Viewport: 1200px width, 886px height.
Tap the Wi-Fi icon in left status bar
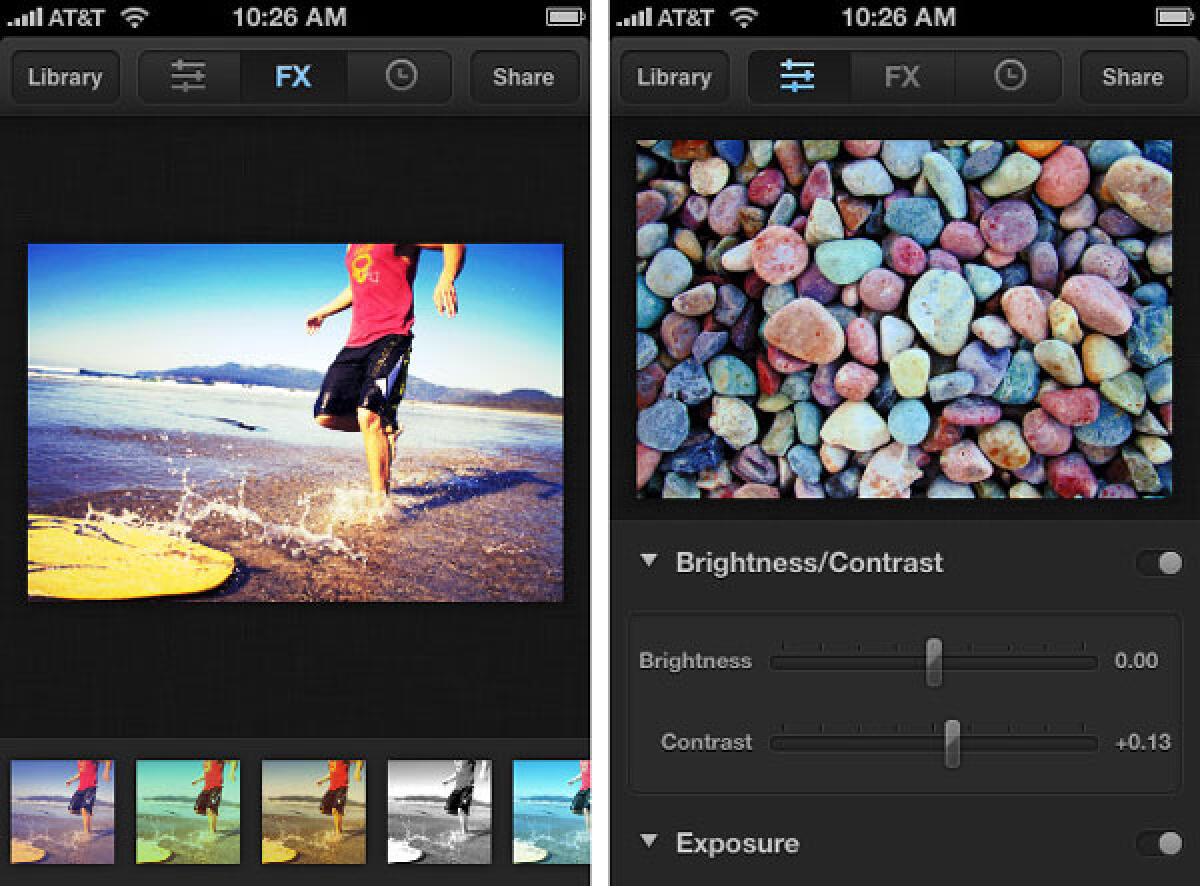tap(135, 17)
